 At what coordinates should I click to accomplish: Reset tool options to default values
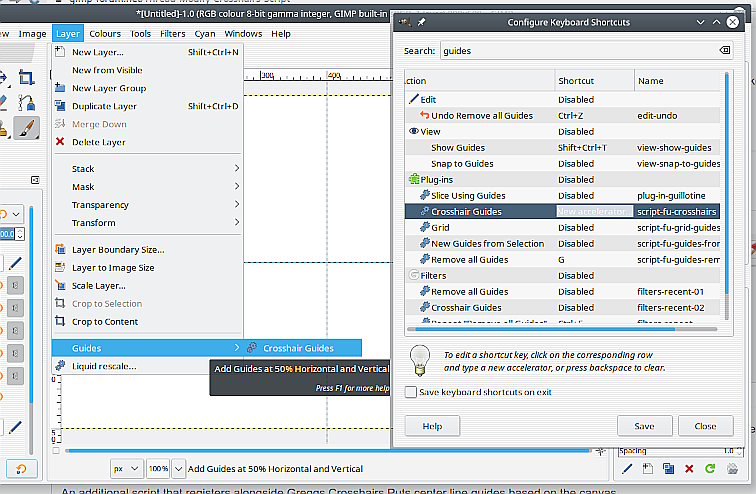click(21, 468)
